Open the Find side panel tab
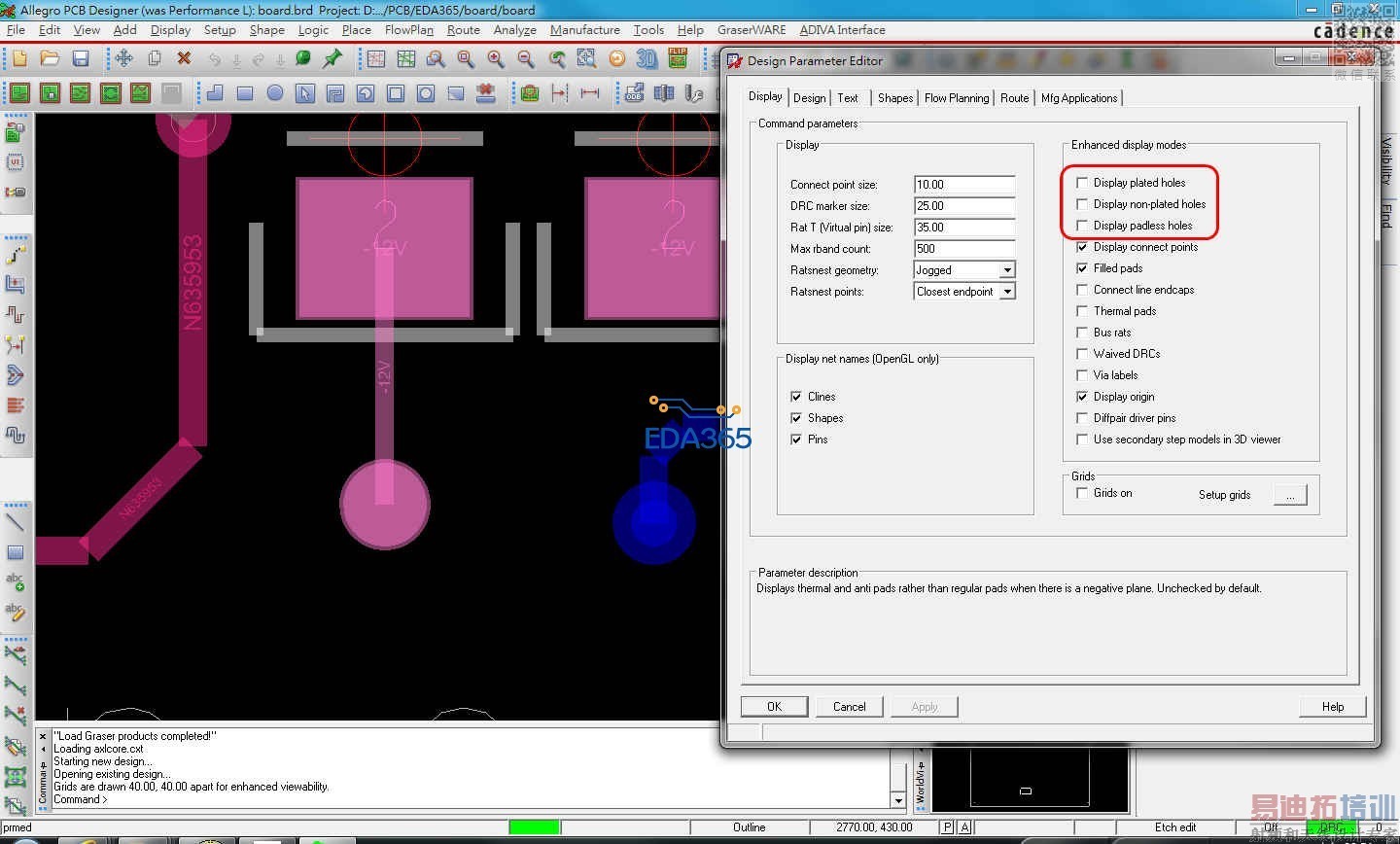 tap(1387, 216)
